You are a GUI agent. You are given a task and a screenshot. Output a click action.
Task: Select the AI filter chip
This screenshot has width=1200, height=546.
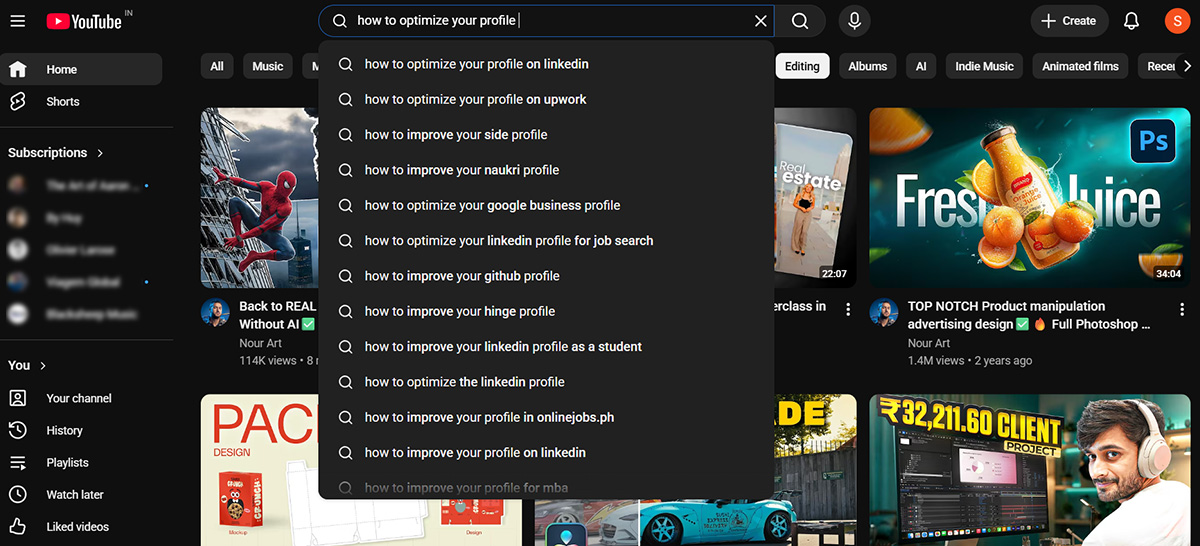click(920, 66)
